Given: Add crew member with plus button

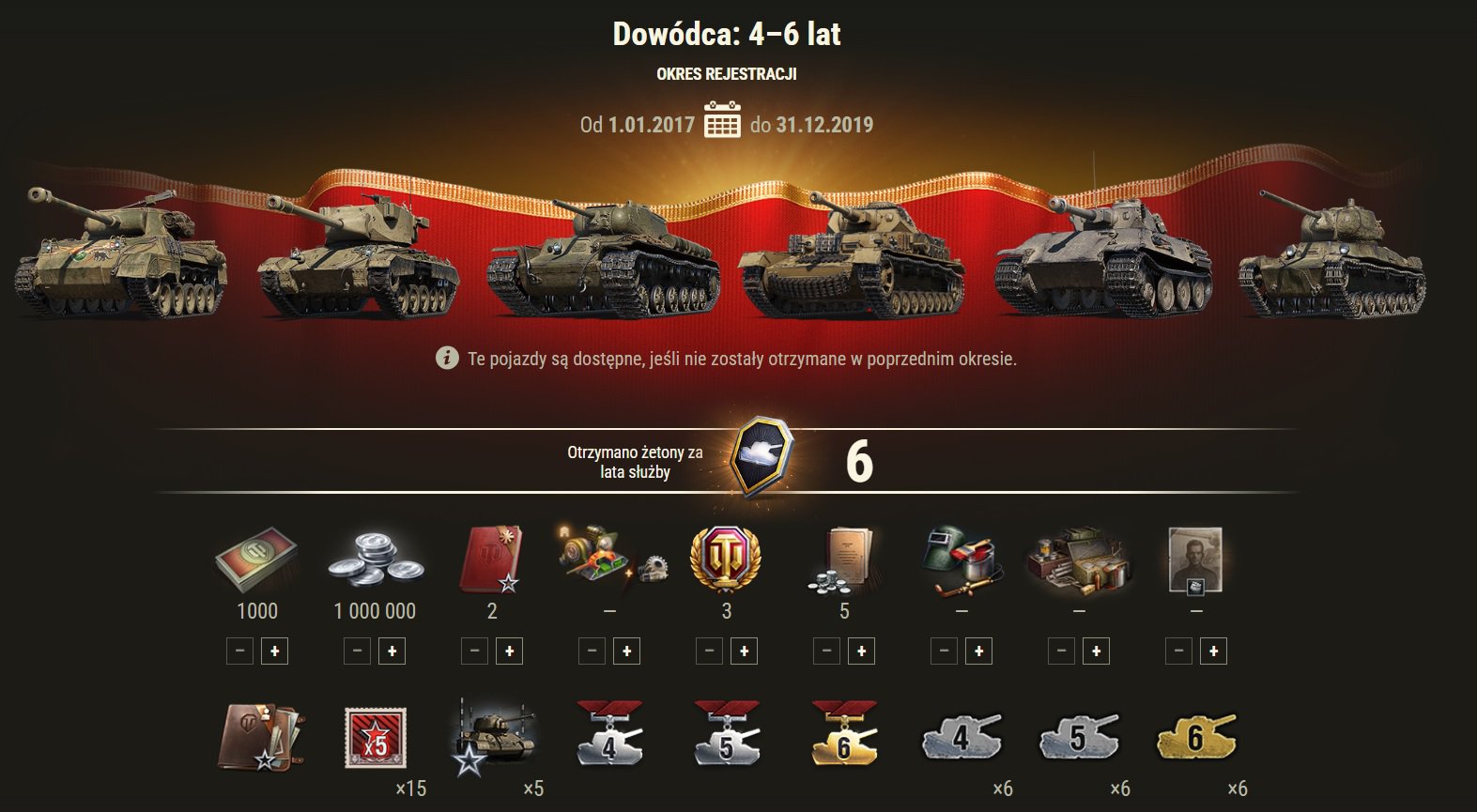Looking at the screenshot, I should coord(1213,651).
